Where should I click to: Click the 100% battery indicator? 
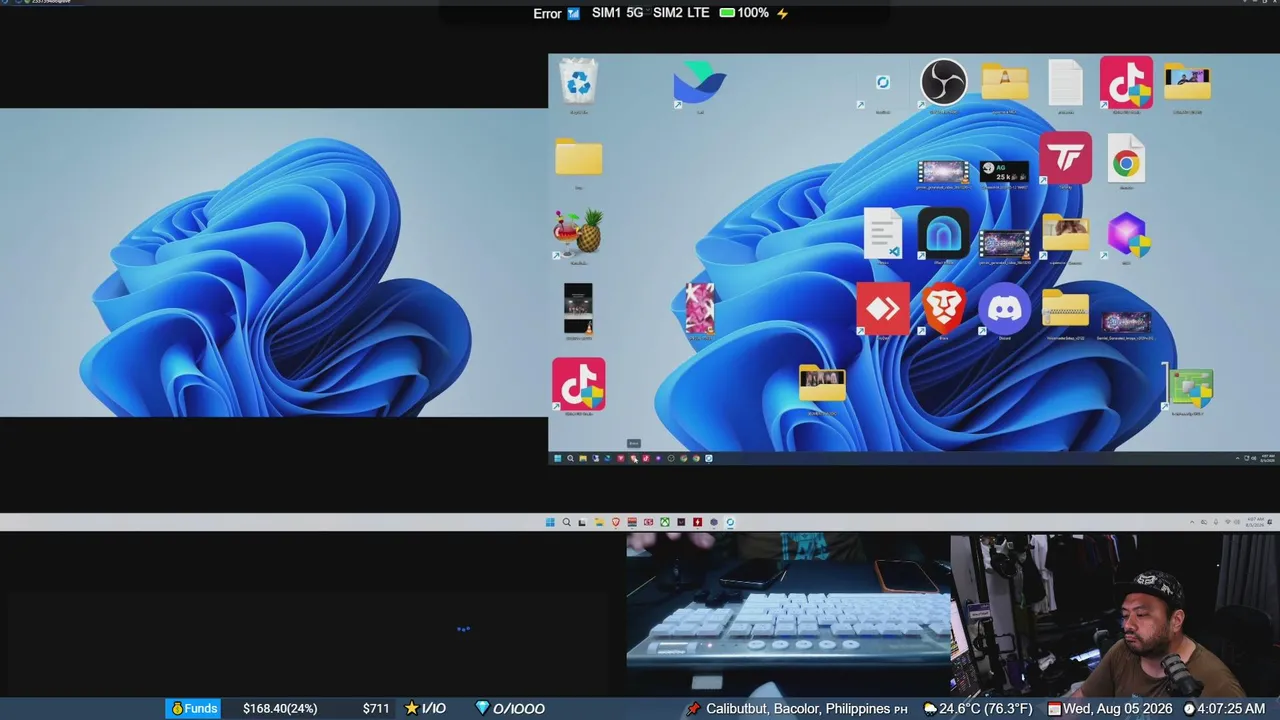pos(744,13)
